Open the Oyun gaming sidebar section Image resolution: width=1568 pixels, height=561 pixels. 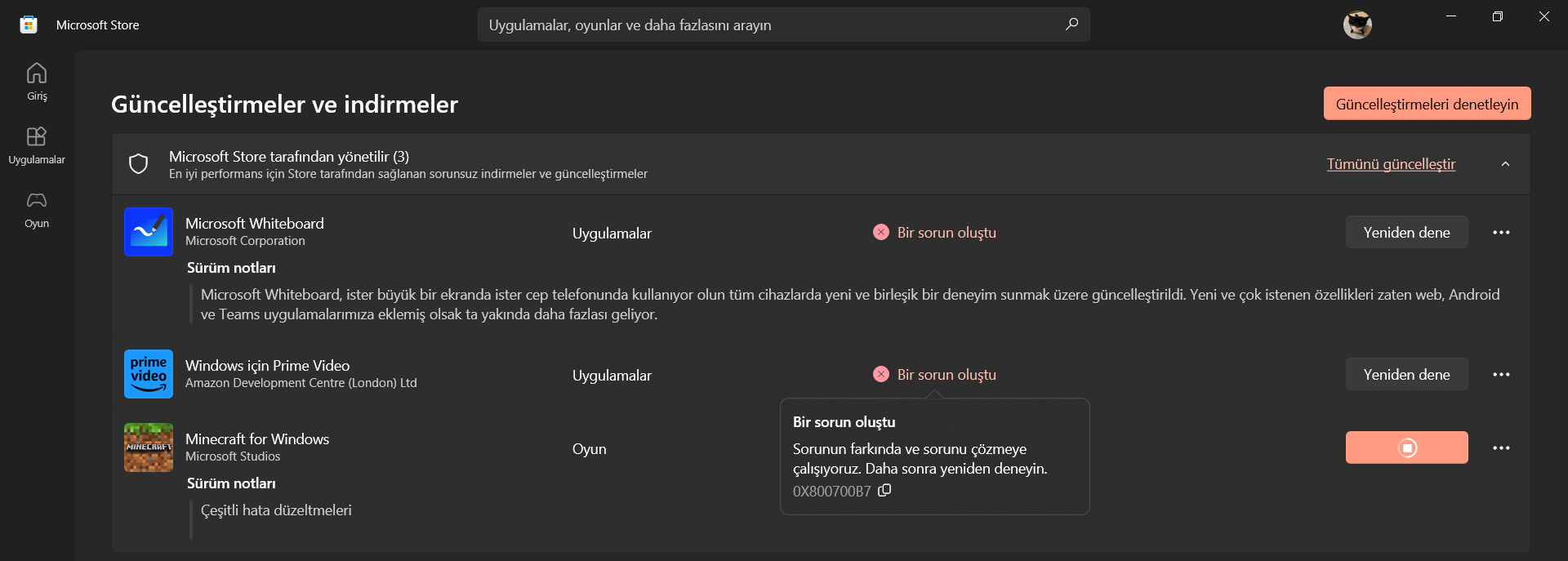[37, 209]
